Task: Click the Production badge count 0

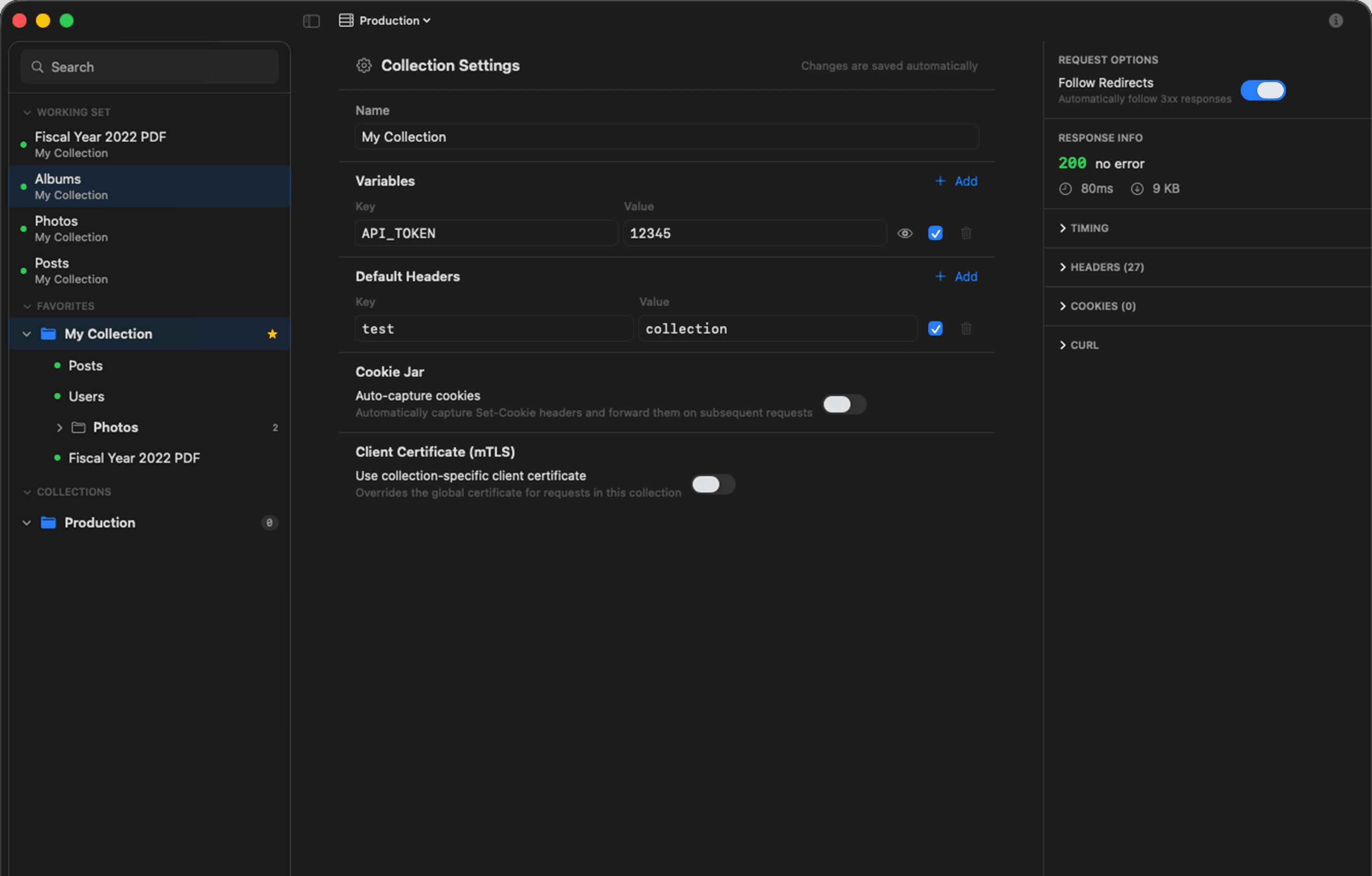Action: coord(269,523)
